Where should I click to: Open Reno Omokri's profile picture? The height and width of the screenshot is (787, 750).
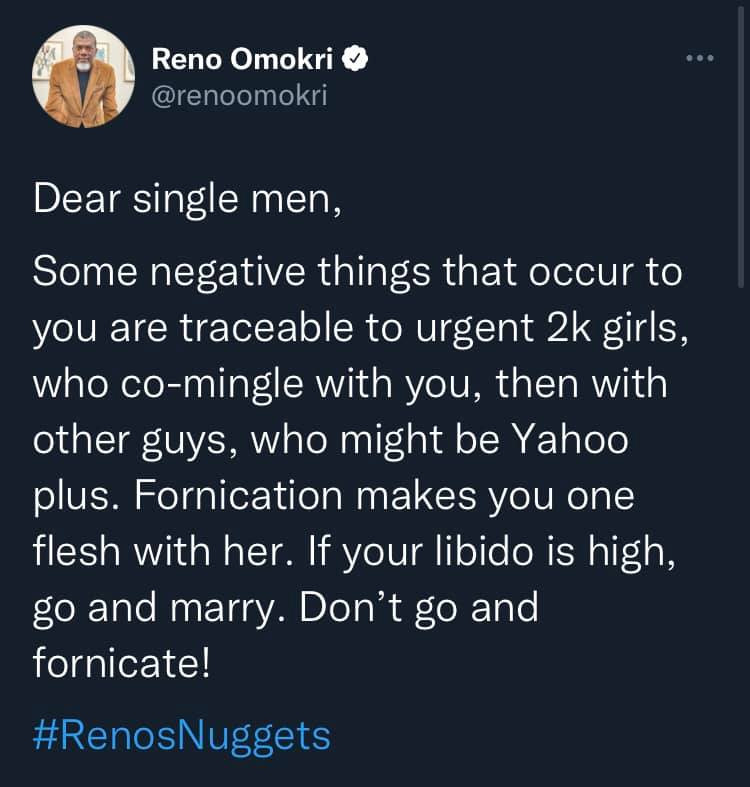coord(83,76)
